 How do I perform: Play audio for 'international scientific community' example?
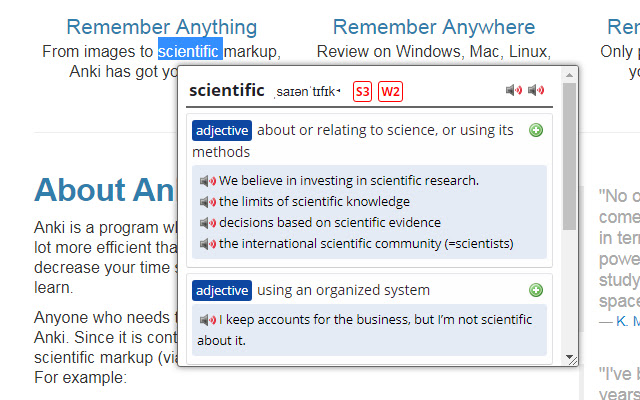point(208,244)
